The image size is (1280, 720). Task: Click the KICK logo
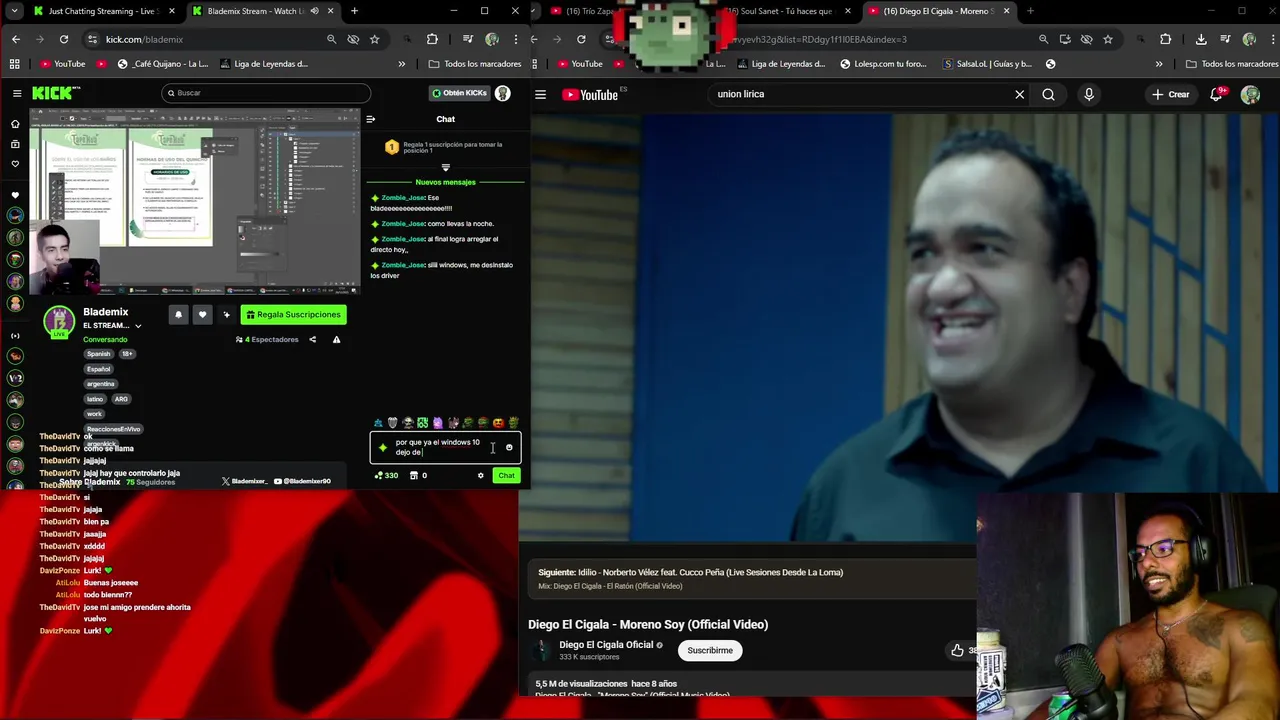tap(55, 93)
